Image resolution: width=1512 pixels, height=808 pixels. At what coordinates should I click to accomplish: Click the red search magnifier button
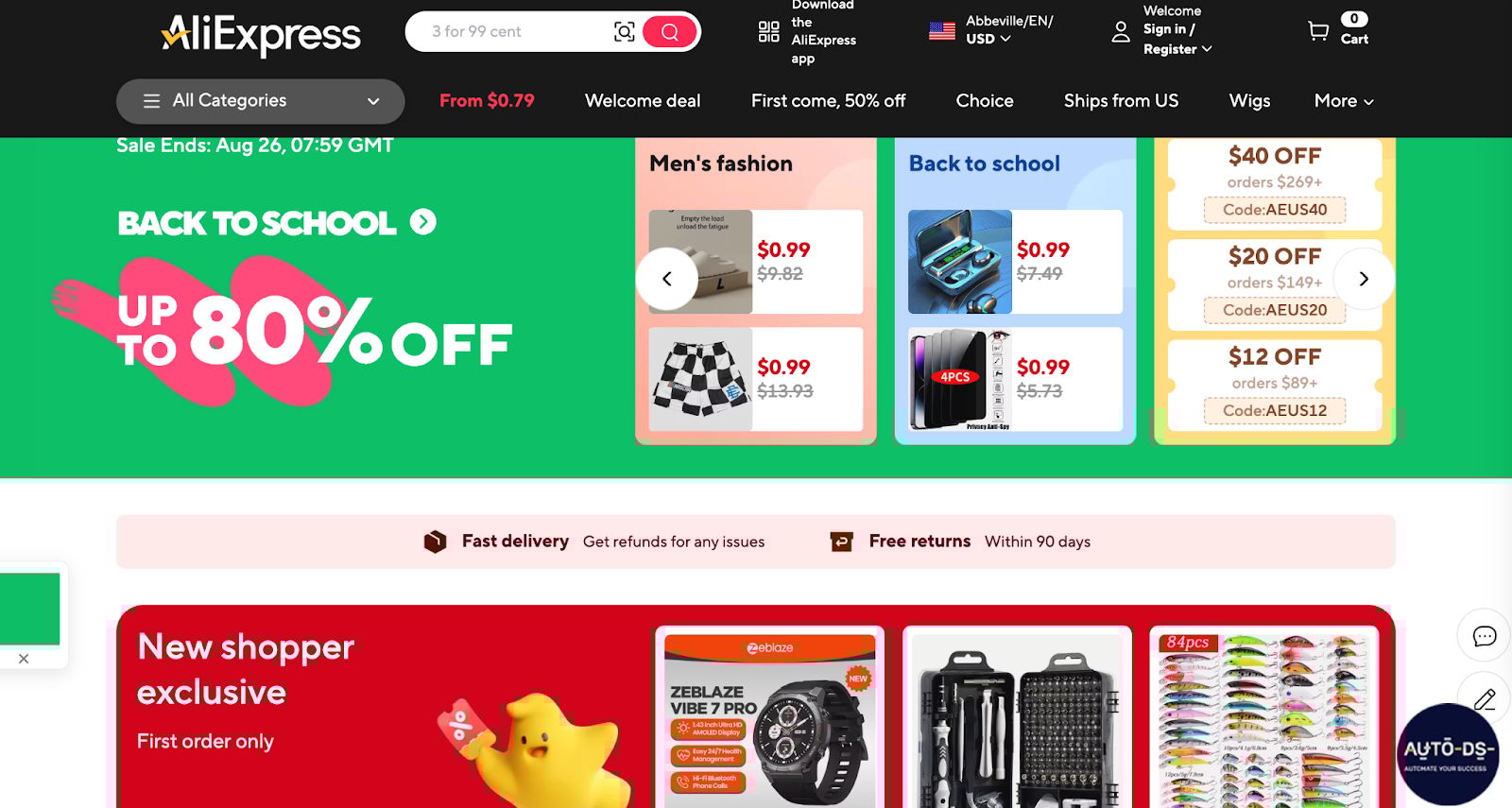click(669, 32)
